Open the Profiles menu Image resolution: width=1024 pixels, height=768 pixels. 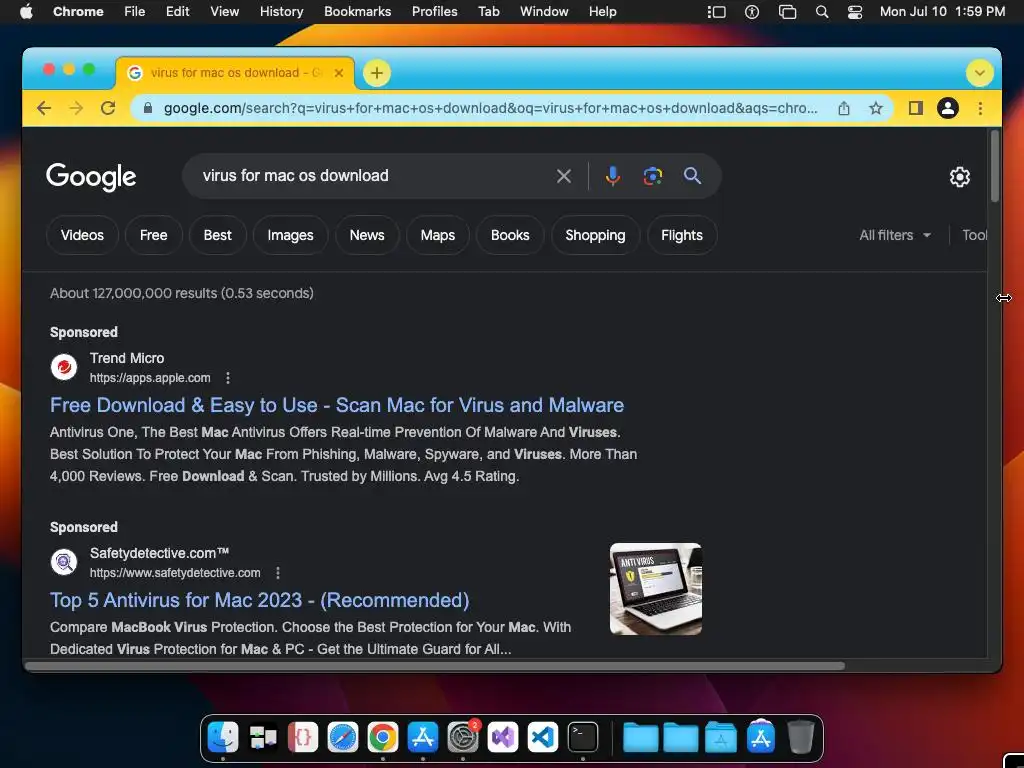point(434,12)
